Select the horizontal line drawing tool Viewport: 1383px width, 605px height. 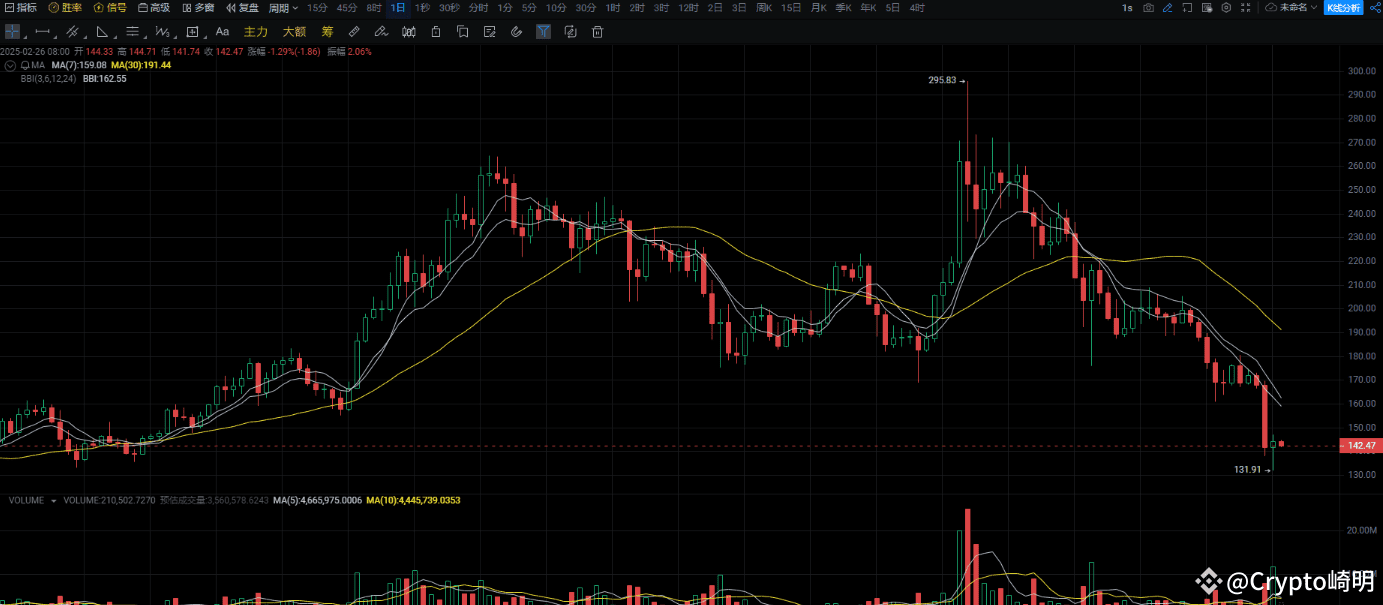(x=41, y=31)
